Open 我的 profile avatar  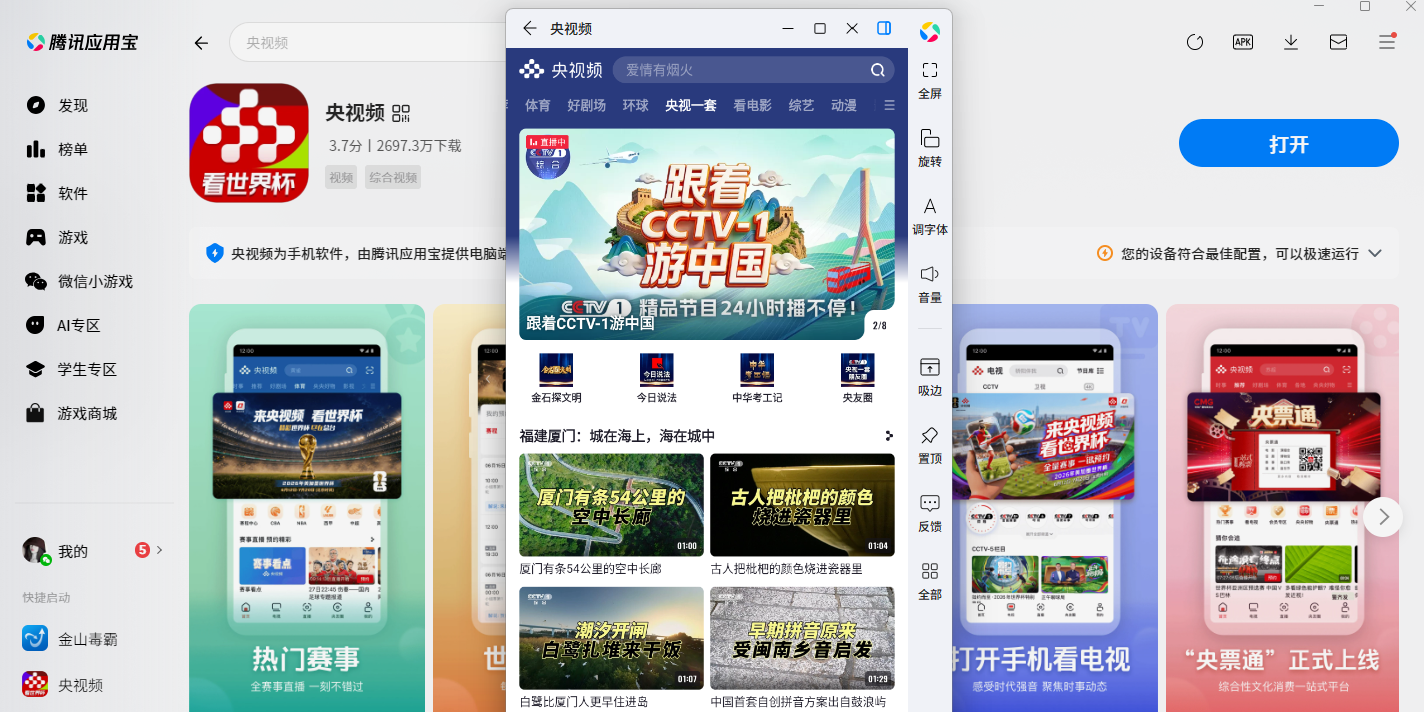[35, 550]
